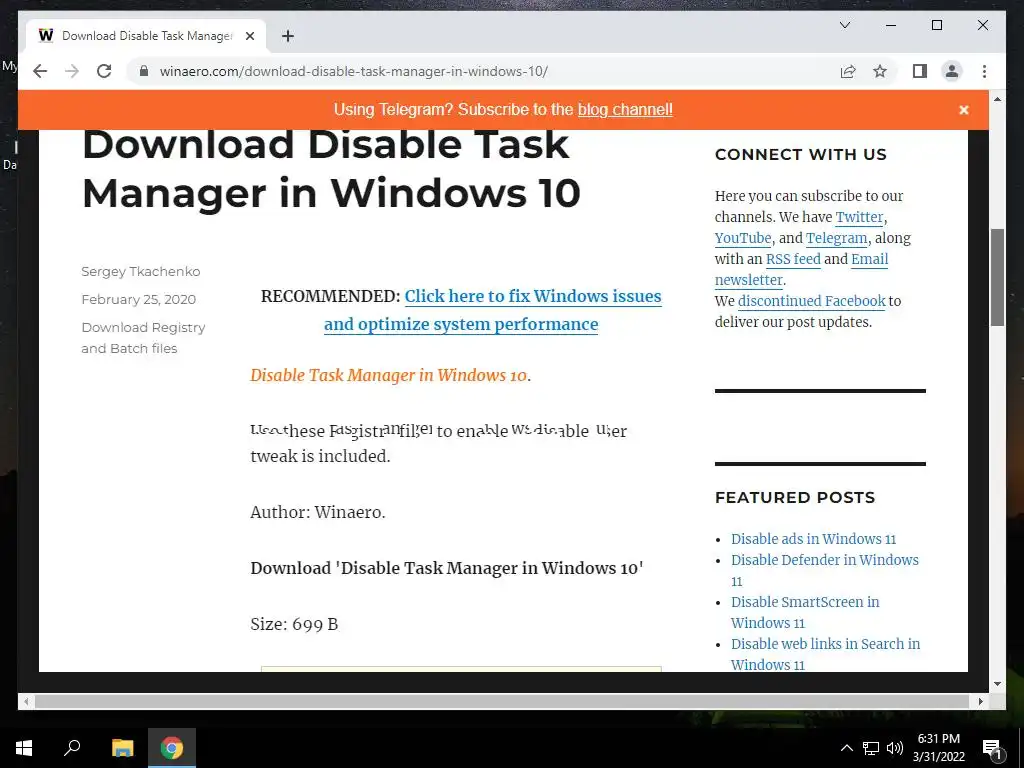The image size is (1024, 768).
Task: Open the Windows Start menu
Action: [24, 748]
